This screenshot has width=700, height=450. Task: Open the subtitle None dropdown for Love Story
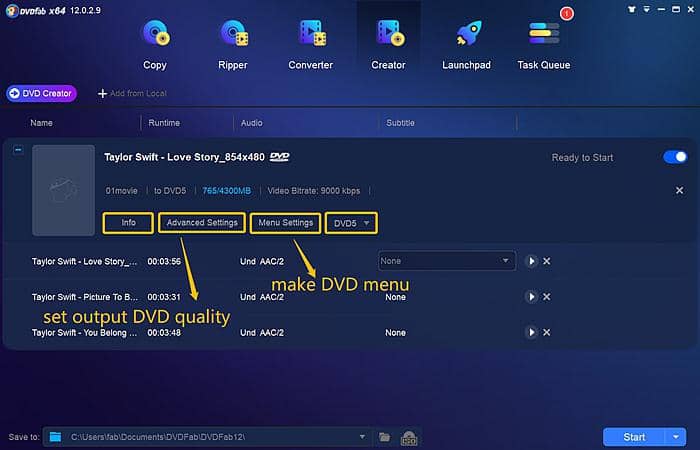point(446,261)
